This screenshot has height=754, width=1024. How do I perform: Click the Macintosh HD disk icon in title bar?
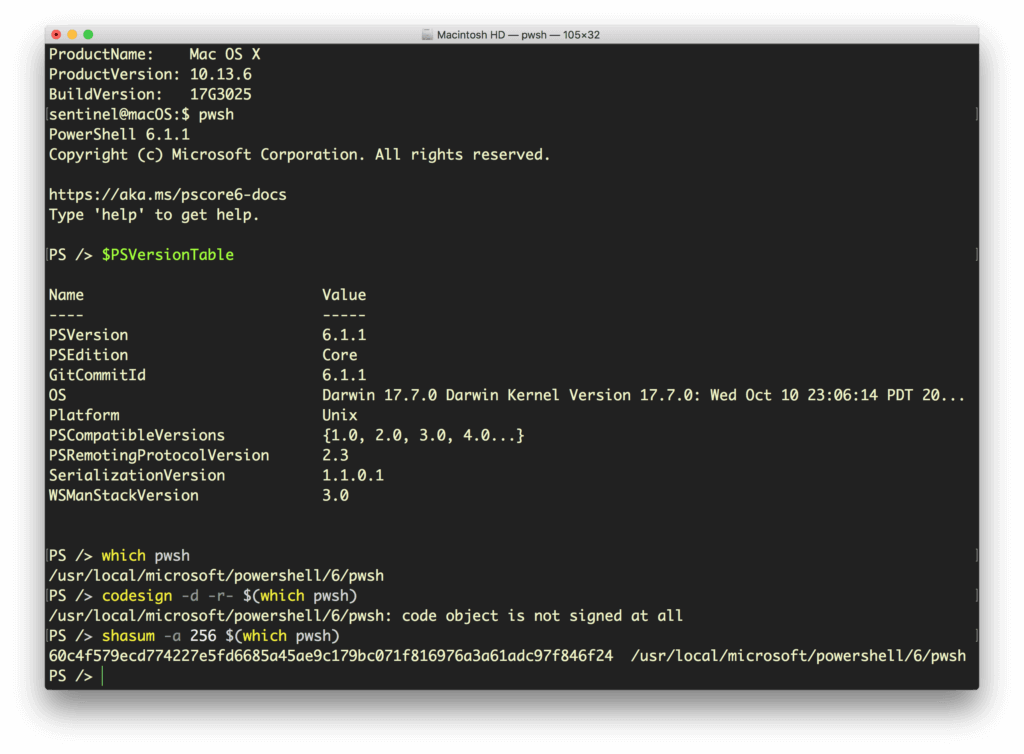pyautogui.click(x=428, y=35)
